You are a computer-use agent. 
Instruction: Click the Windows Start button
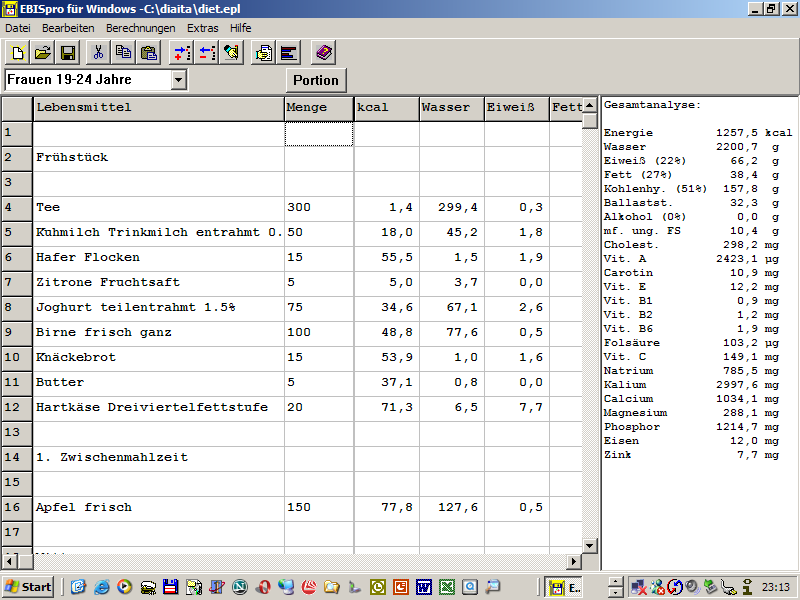pos(28,587)
